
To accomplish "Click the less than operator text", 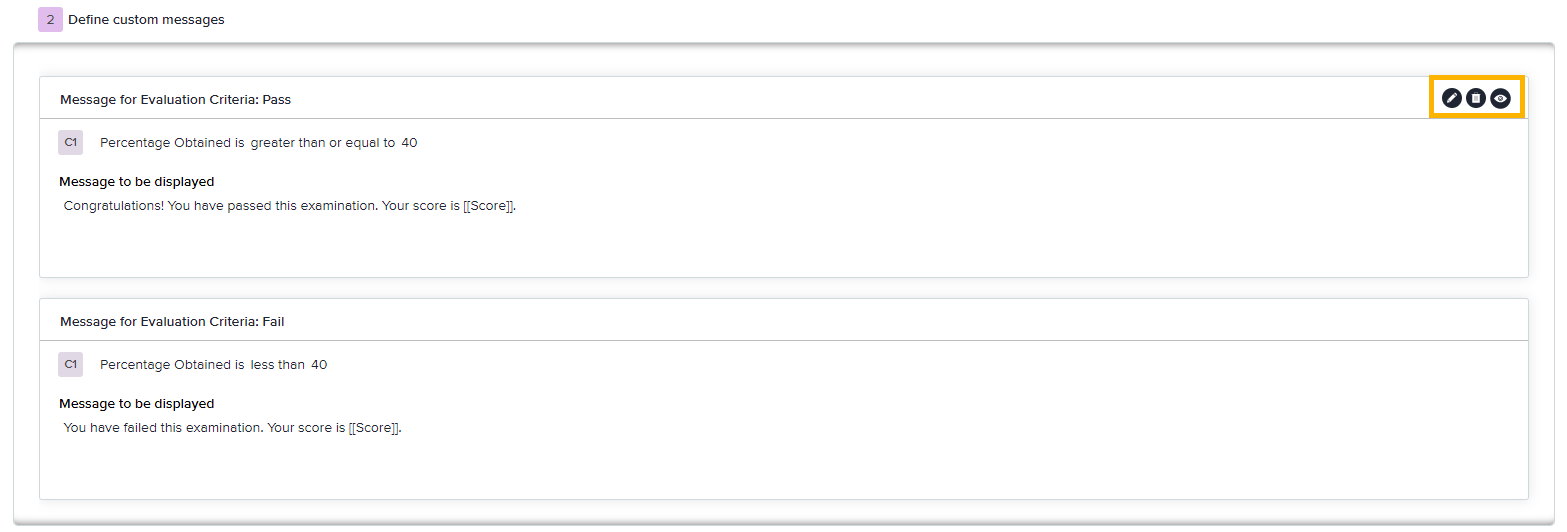I will [x=277, y=365].
